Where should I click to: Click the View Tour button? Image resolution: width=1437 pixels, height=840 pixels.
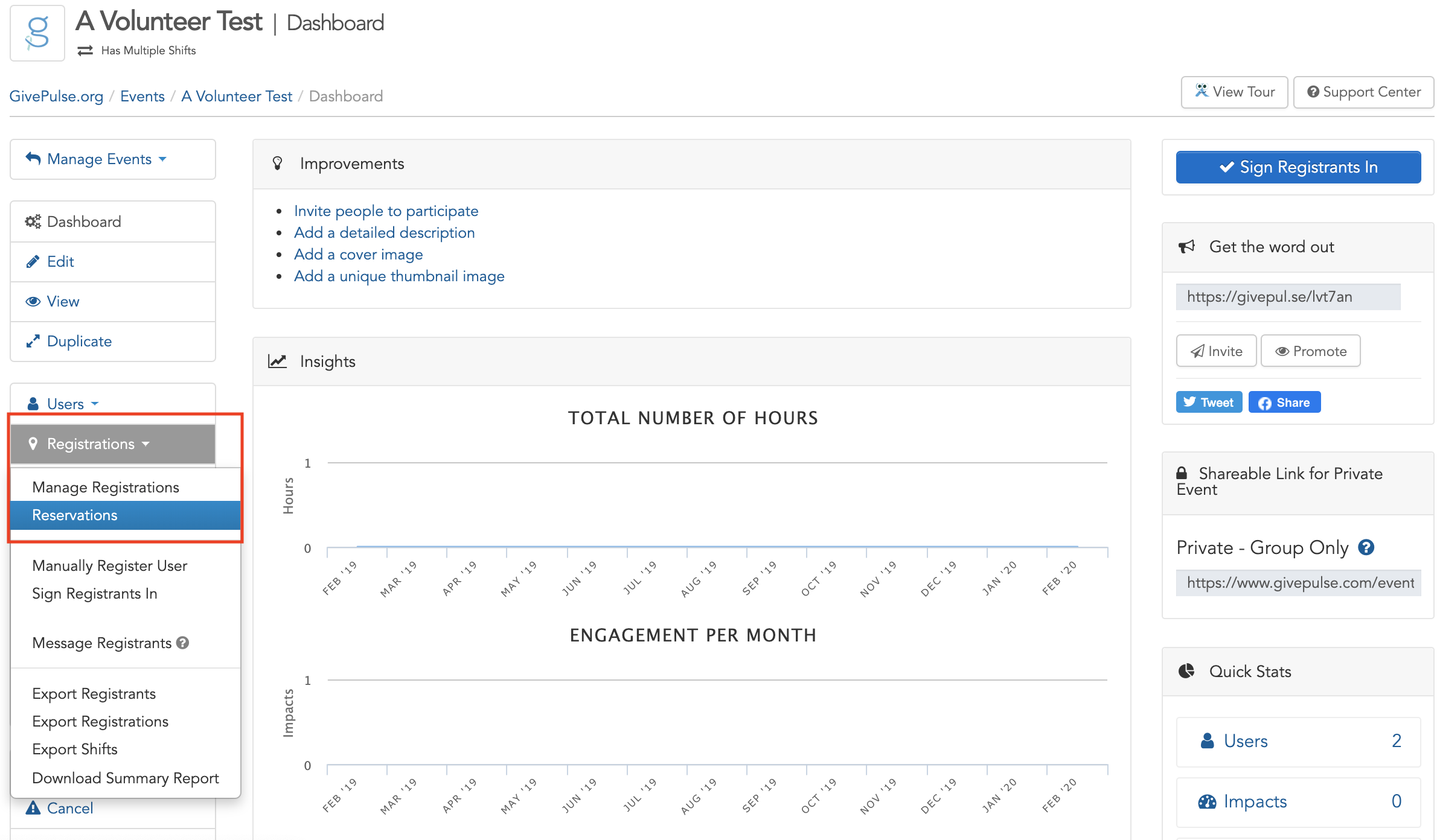[x=1234, y=92]
